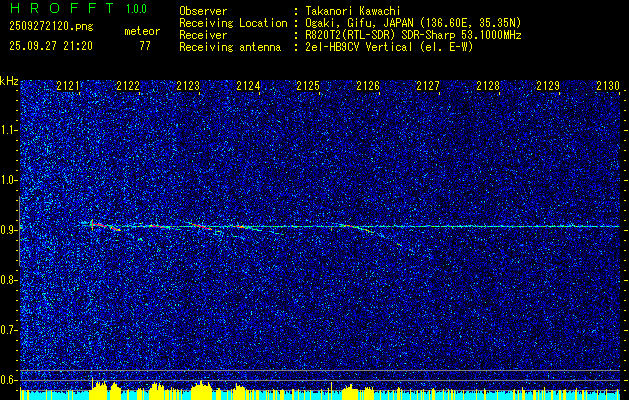Image resolution: width=629 pixels, height=400 pixels.
Task: Click the date text 25.09.27 21:20
Action: [51, 46]
